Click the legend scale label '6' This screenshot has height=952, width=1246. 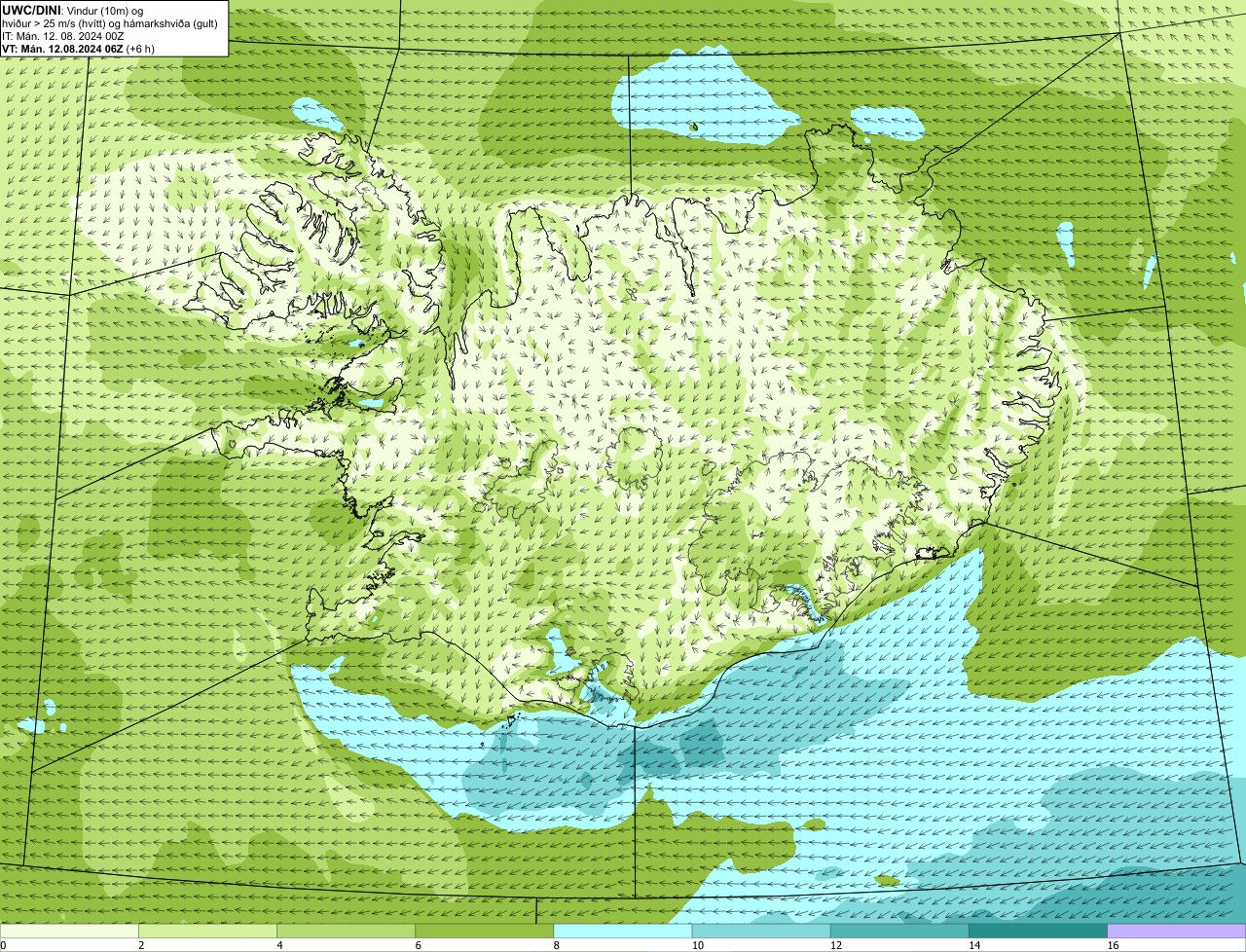point(418,945)
